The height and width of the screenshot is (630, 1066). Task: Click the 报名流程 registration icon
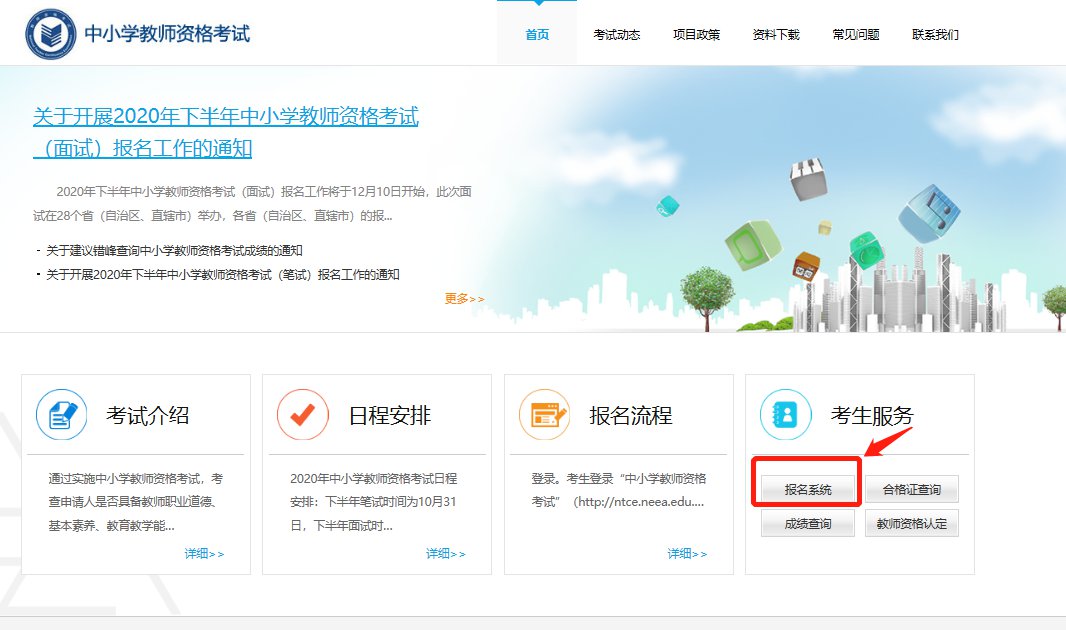pos(544,414)
